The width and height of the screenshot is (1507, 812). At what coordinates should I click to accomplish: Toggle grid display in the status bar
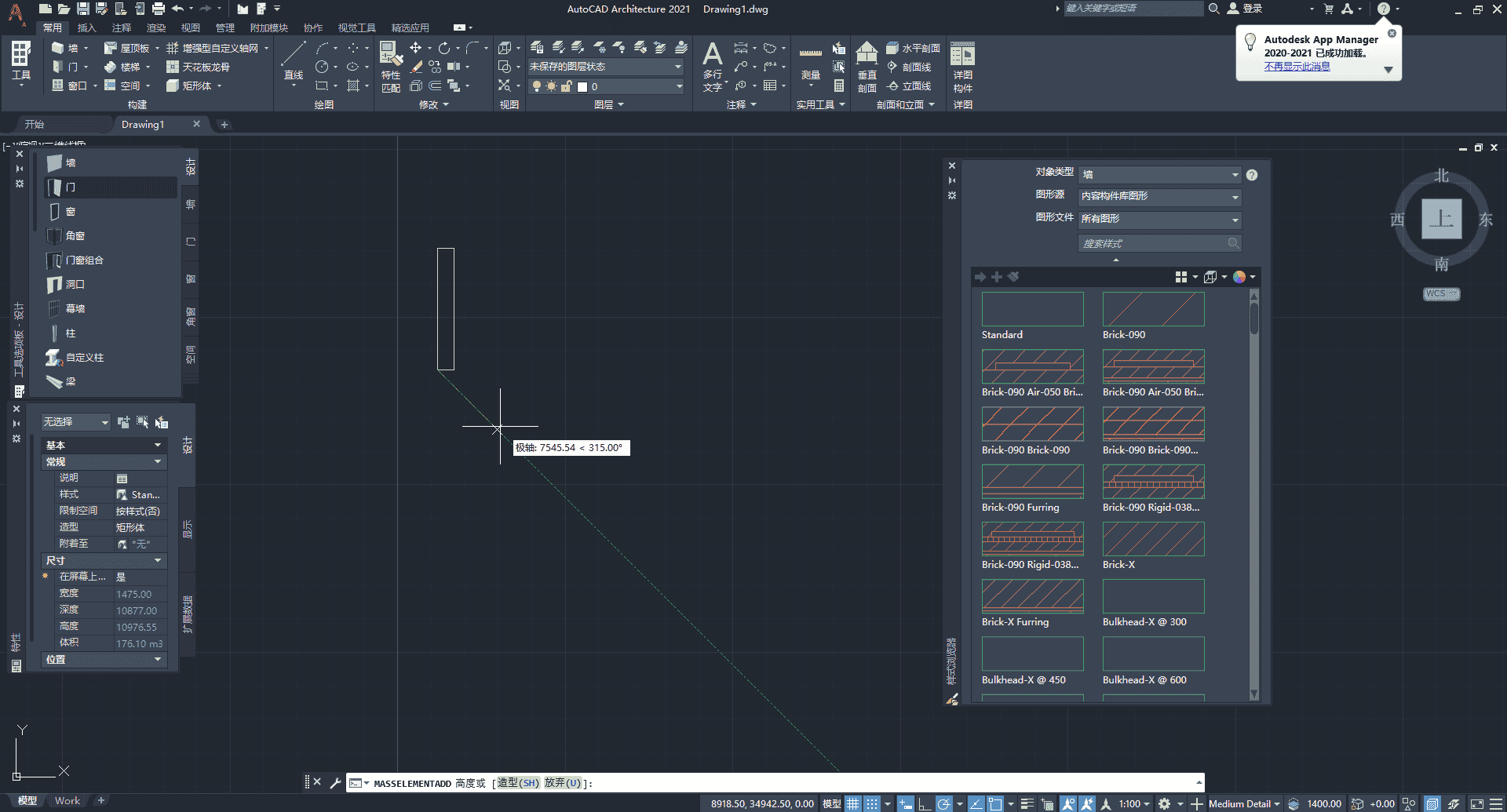coord(853,803)
